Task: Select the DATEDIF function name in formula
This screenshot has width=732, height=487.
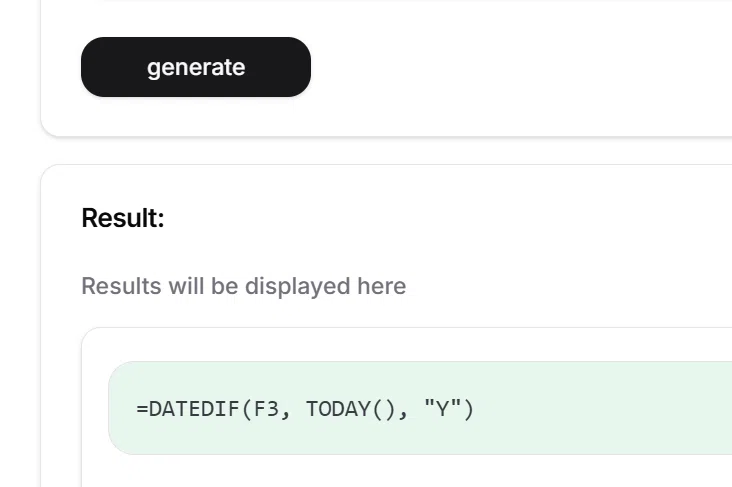Action: tap(194, 409)
